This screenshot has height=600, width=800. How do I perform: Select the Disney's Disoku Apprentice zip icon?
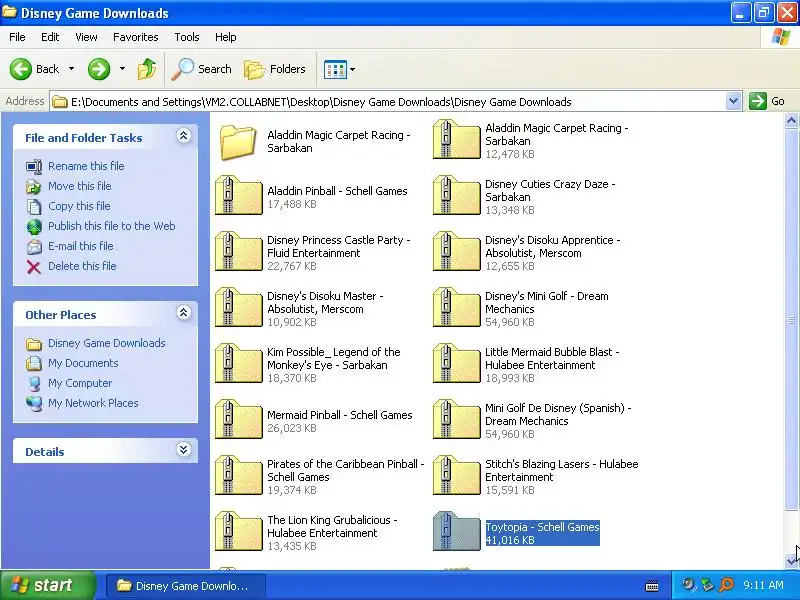(456, 252)
